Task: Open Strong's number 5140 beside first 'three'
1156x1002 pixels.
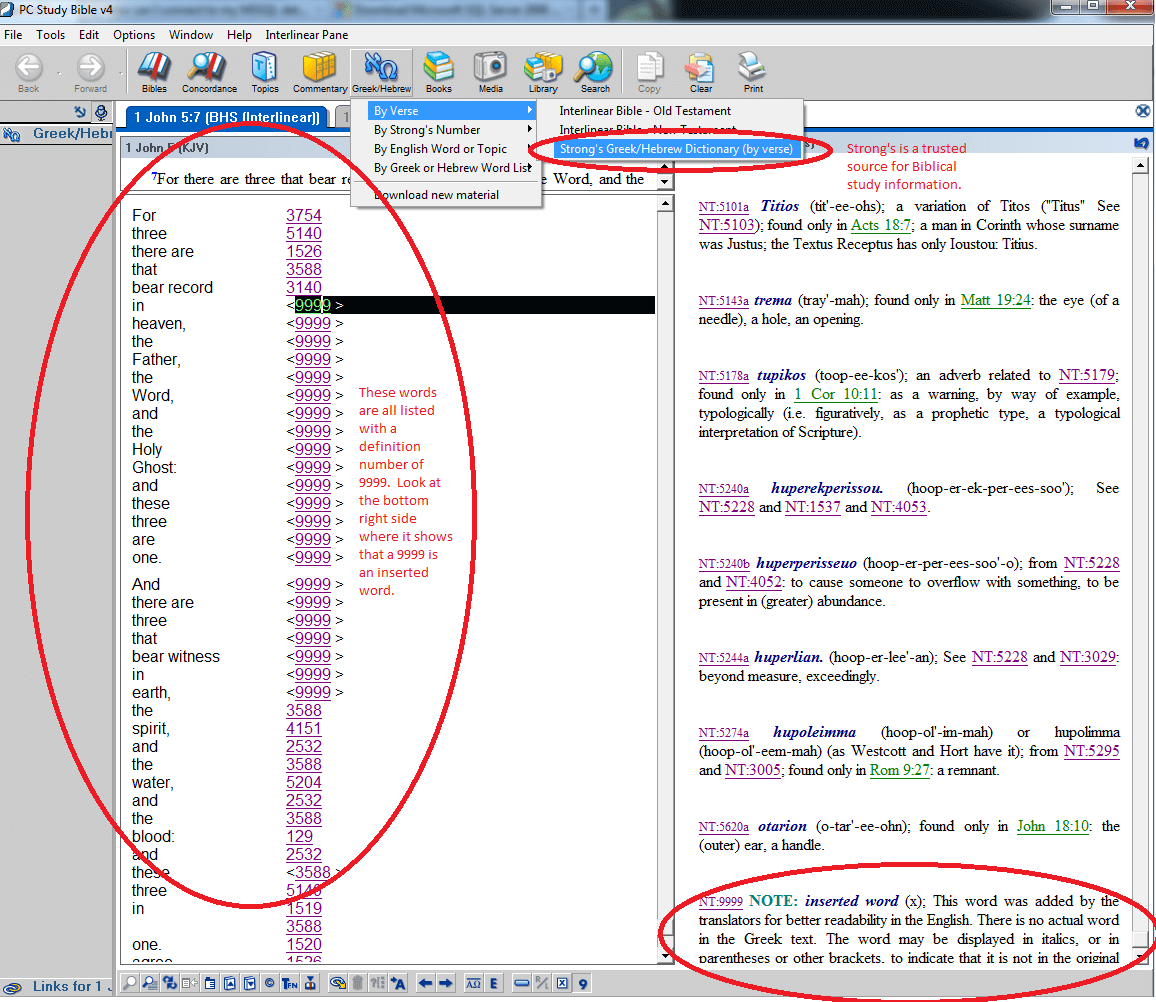Action: [304, 234]
